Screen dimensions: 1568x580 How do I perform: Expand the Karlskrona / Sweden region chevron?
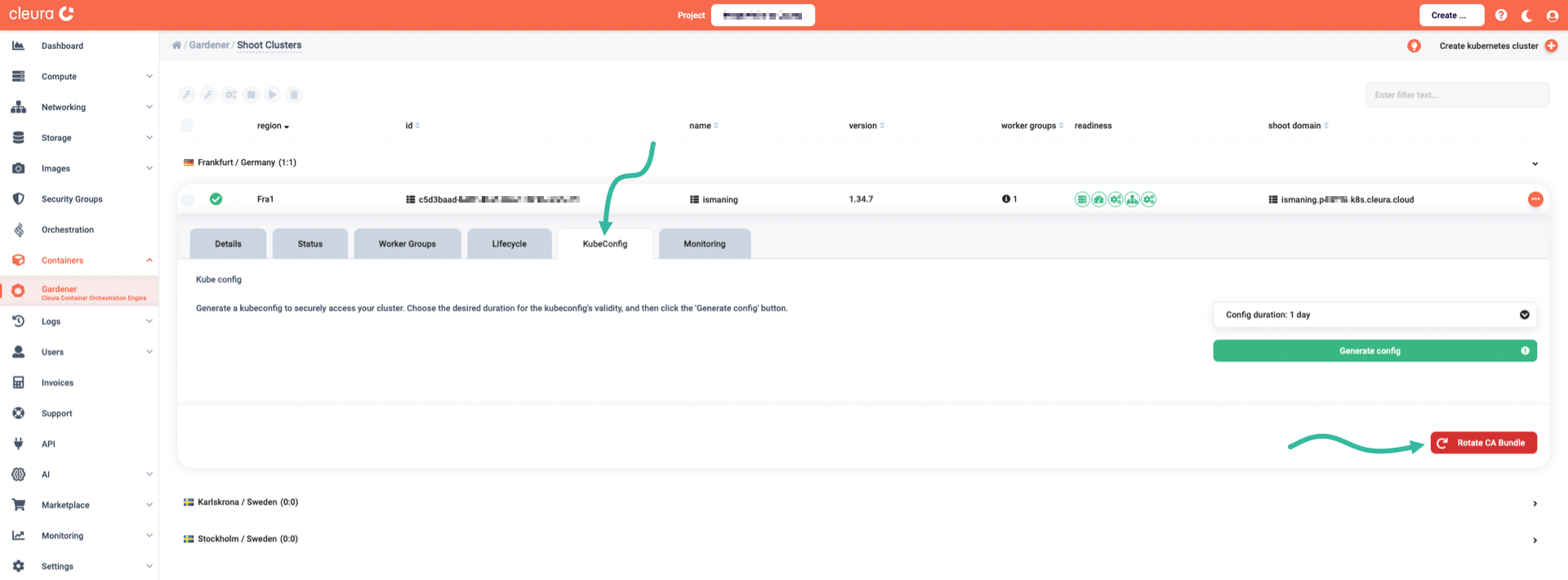click(1535, 503)
